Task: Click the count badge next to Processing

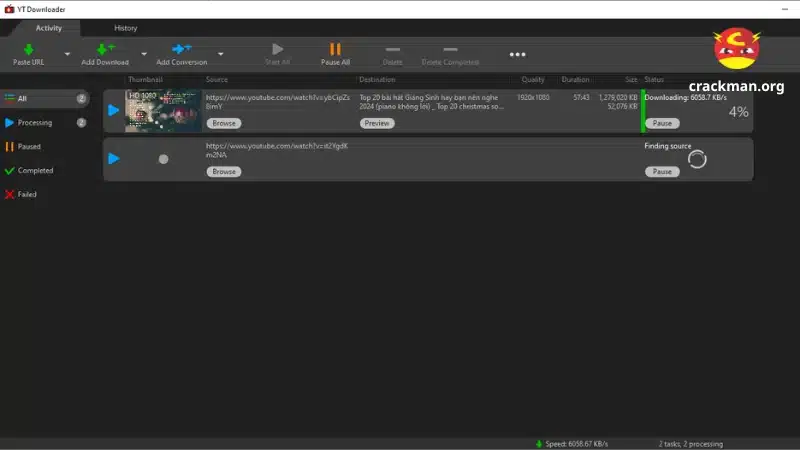Action: [x=81, y=122]
